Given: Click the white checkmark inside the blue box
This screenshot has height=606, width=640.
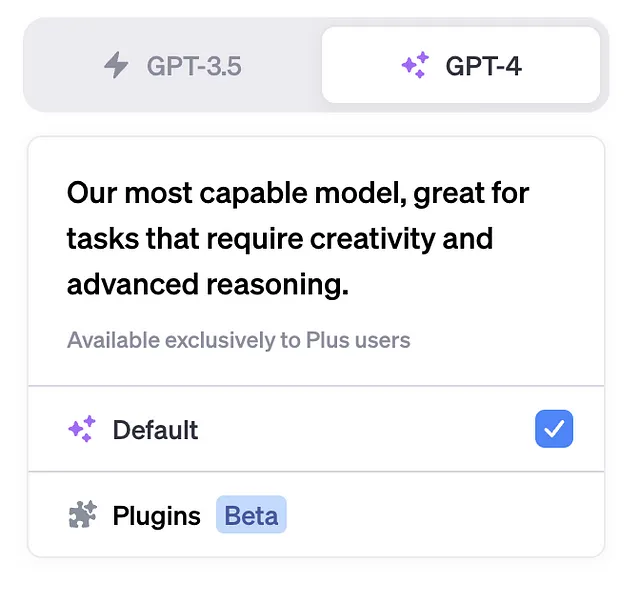Looking at the screenshot, I should tap(554, 429).
